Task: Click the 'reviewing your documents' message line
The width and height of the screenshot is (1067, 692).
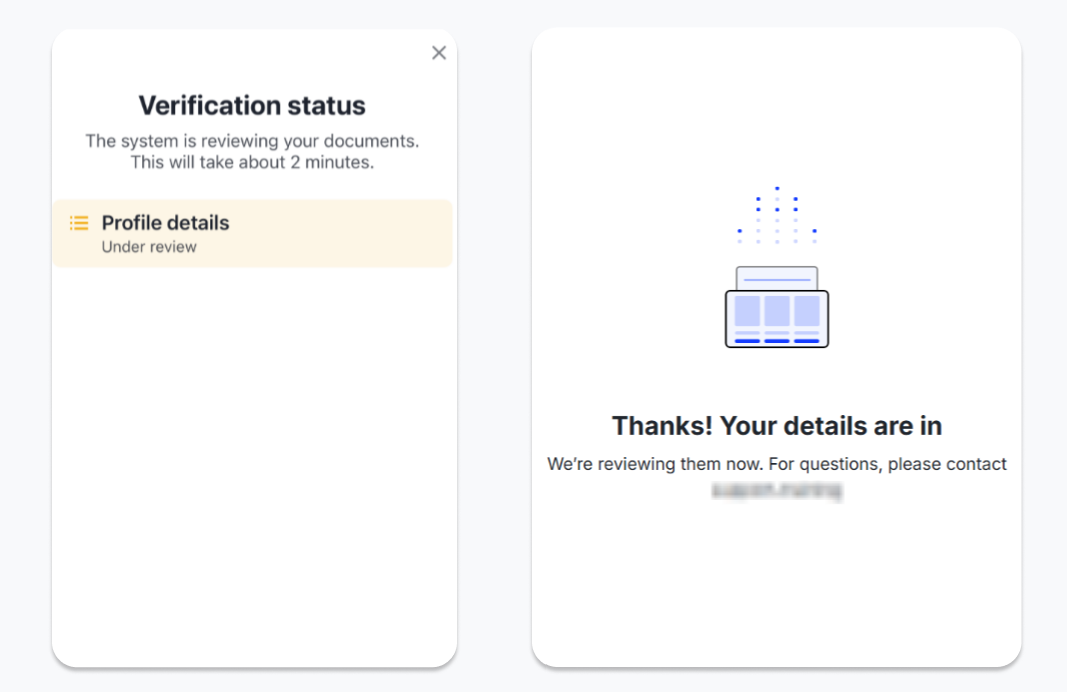Action: coord(252,141)
